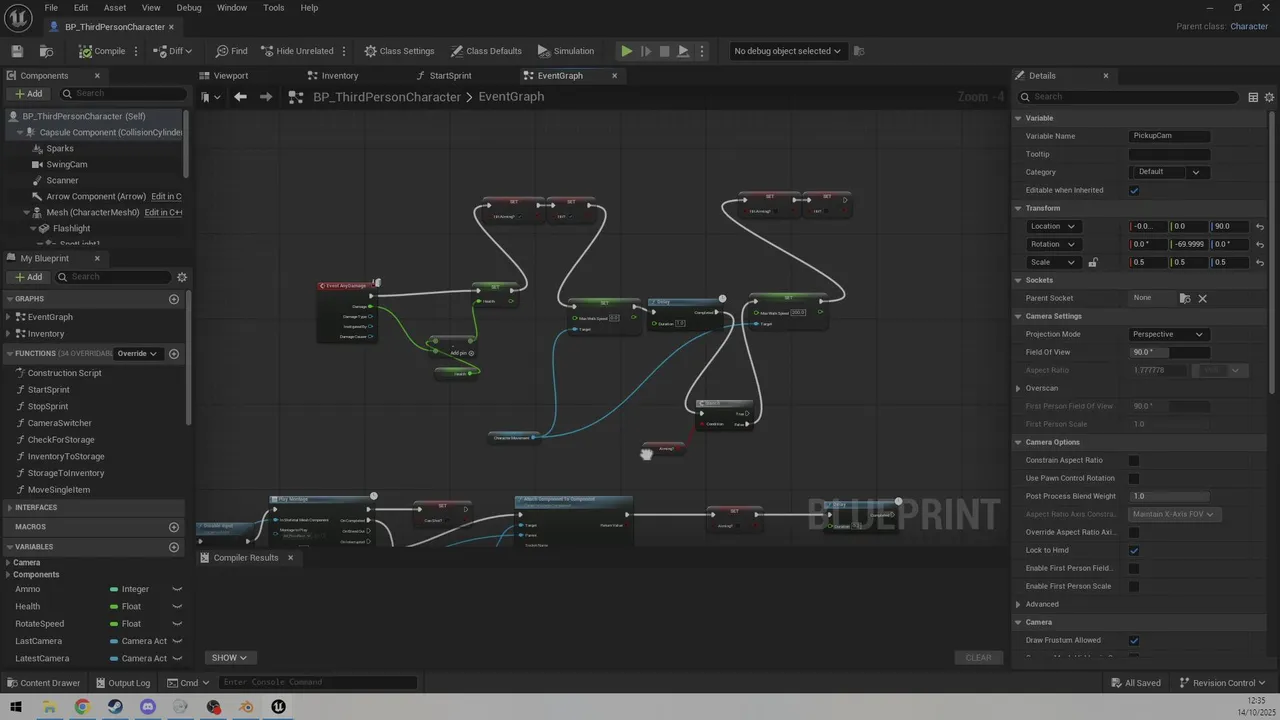Open the Projection Mode Perspective dropdown

[x=1169, y=334]
